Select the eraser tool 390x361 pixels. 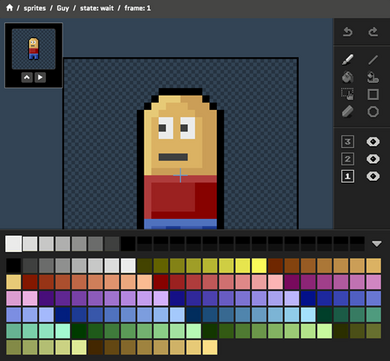348,112
